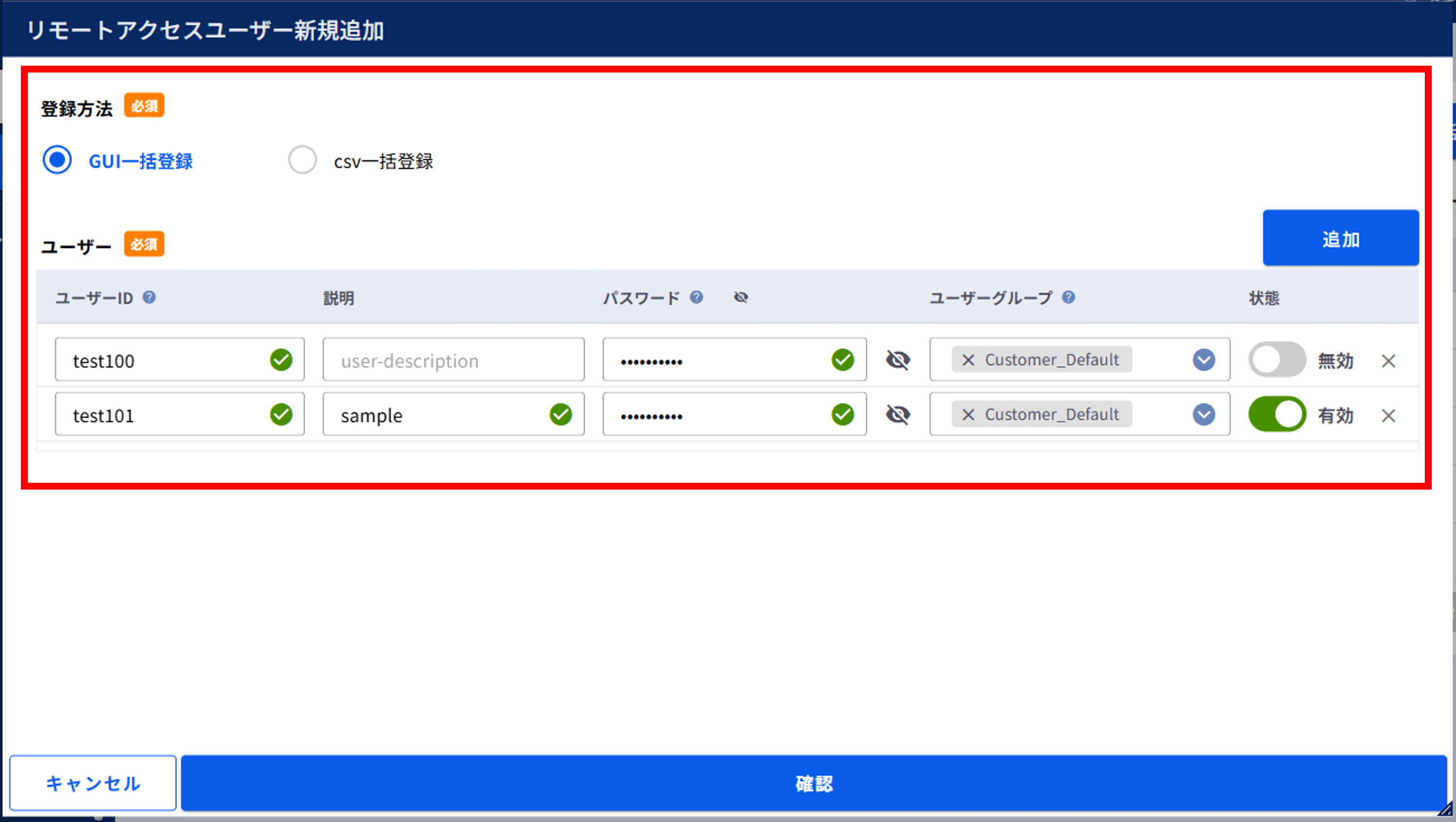Image resolution: width=1456 pixels, height=822 pixels.
Task: Click the 追加 button
Action: 1341,238
